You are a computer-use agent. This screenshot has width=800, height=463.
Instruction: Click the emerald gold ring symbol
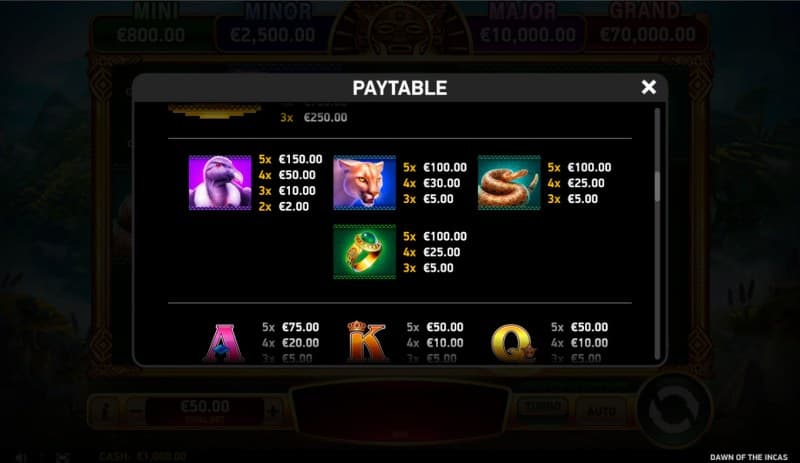coord(364,252)
